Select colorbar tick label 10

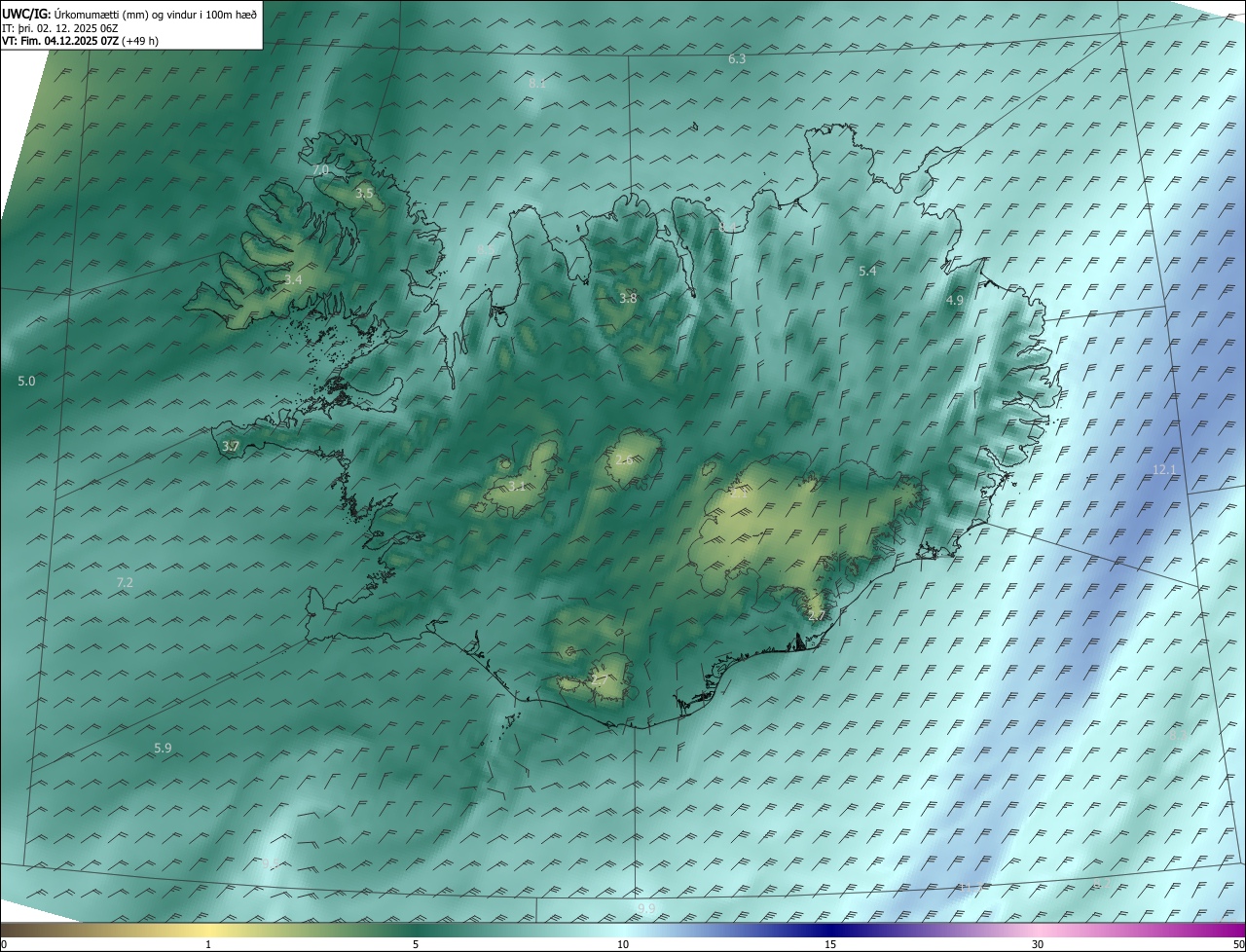point(623,944)
